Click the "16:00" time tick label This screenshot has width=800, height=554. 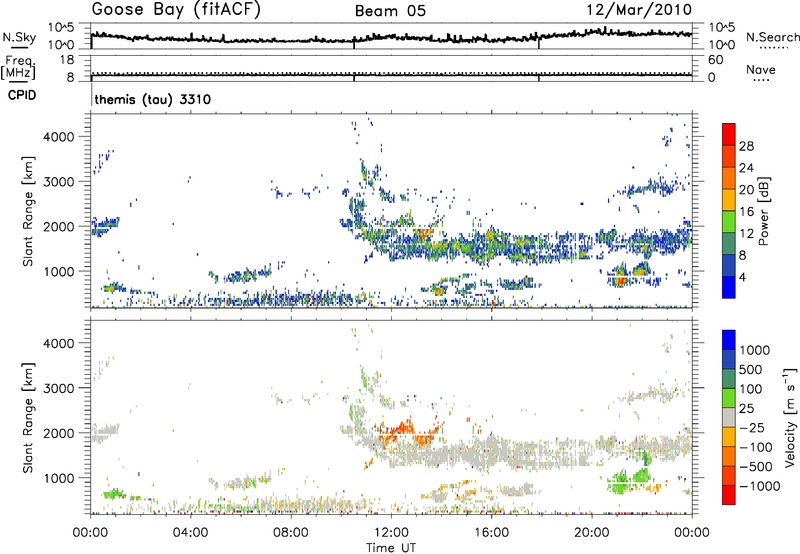pos(491,533)
